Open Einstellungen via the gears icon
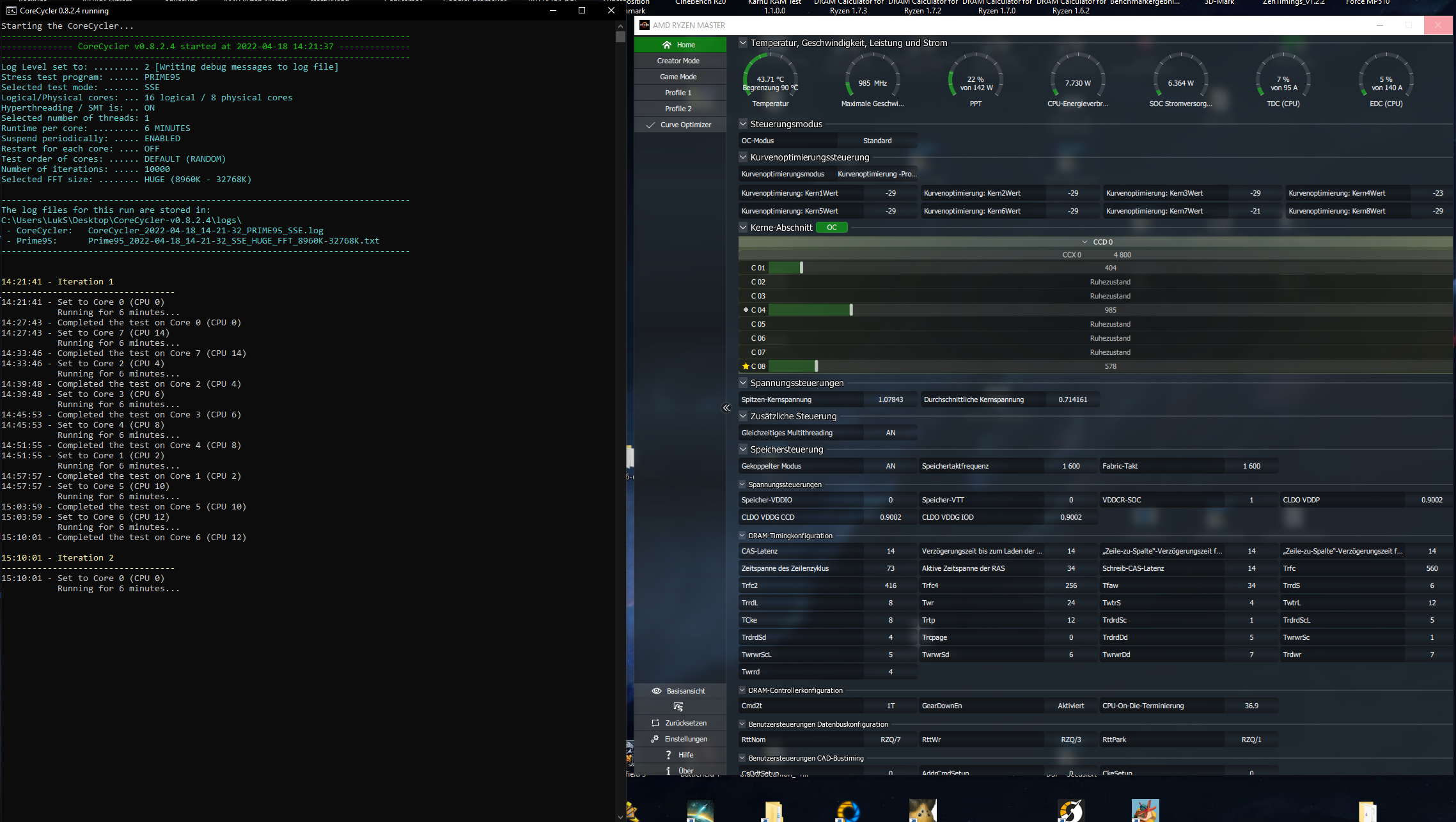This screenshot has width=1456, height=822. [655, 739]
